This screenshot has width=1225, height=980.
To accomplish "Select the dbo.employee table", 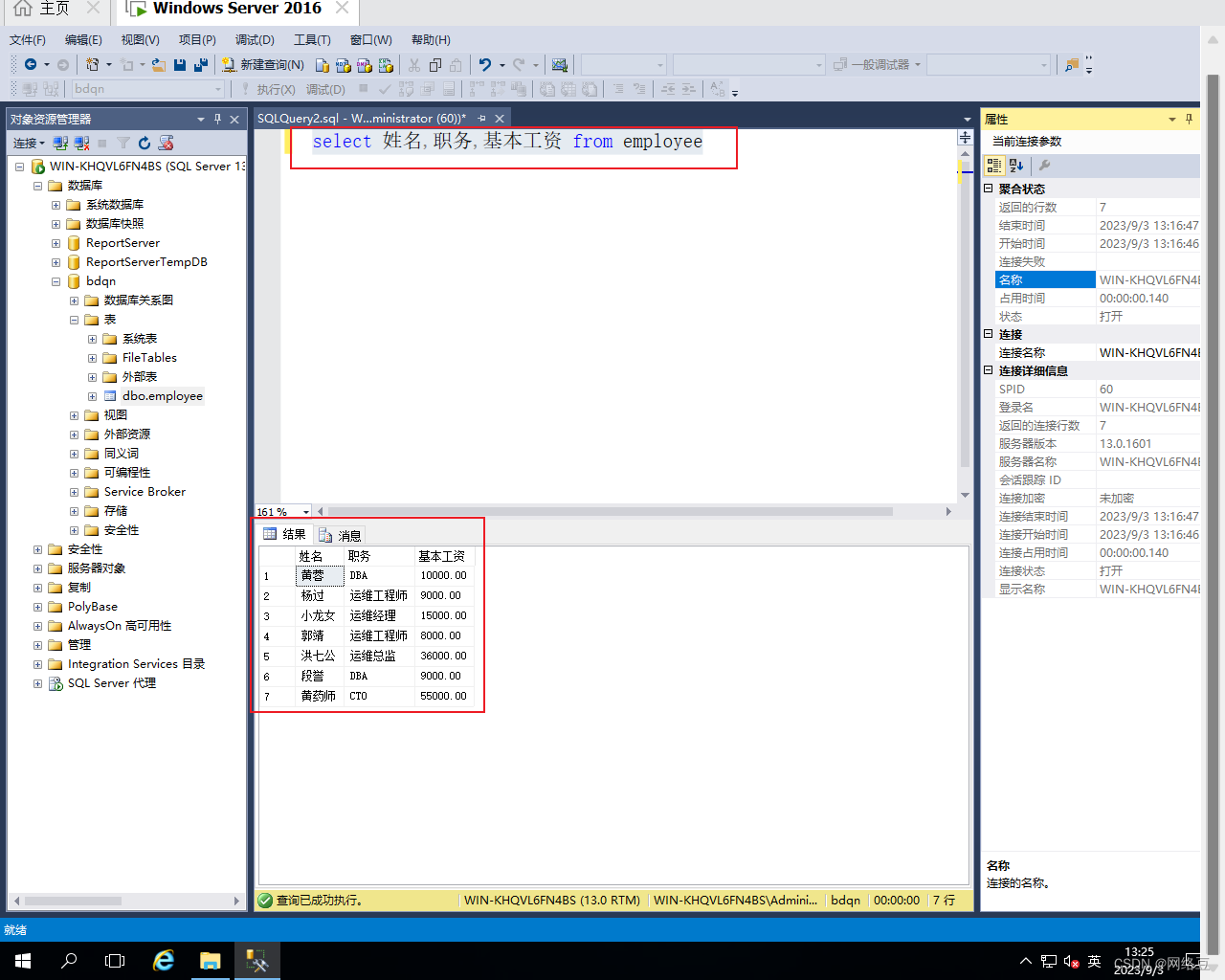I will (162, 396).
